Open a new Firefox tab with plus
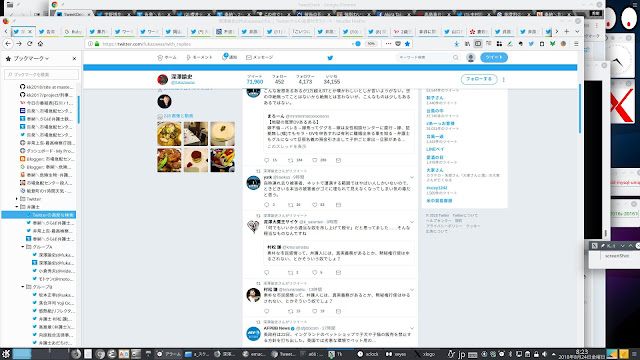 pyautogui.click(x=567, y=31)
